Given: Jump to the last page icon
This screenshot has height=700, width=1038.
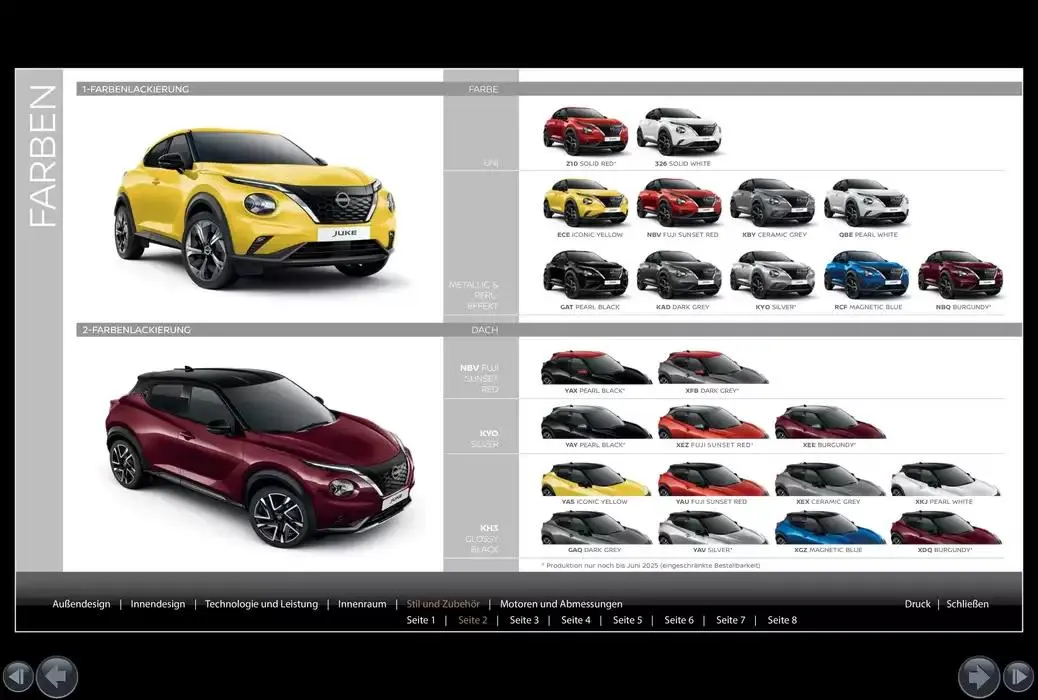Looking at the screenshot, I should tap(1018, 676).
